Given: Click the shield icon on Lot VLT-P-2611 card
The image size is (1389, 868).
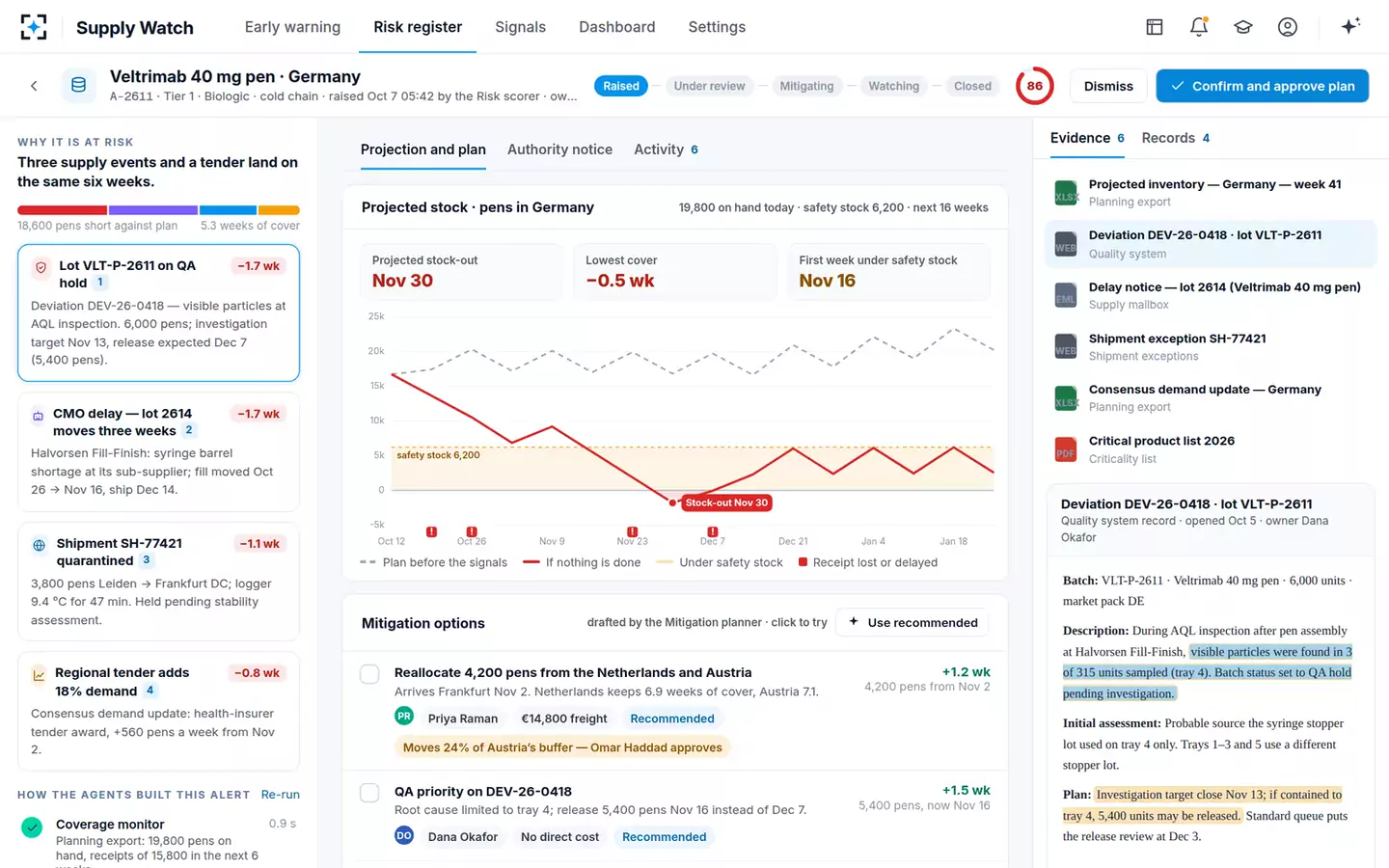Looking at the screenshot, I should [41, 269].
